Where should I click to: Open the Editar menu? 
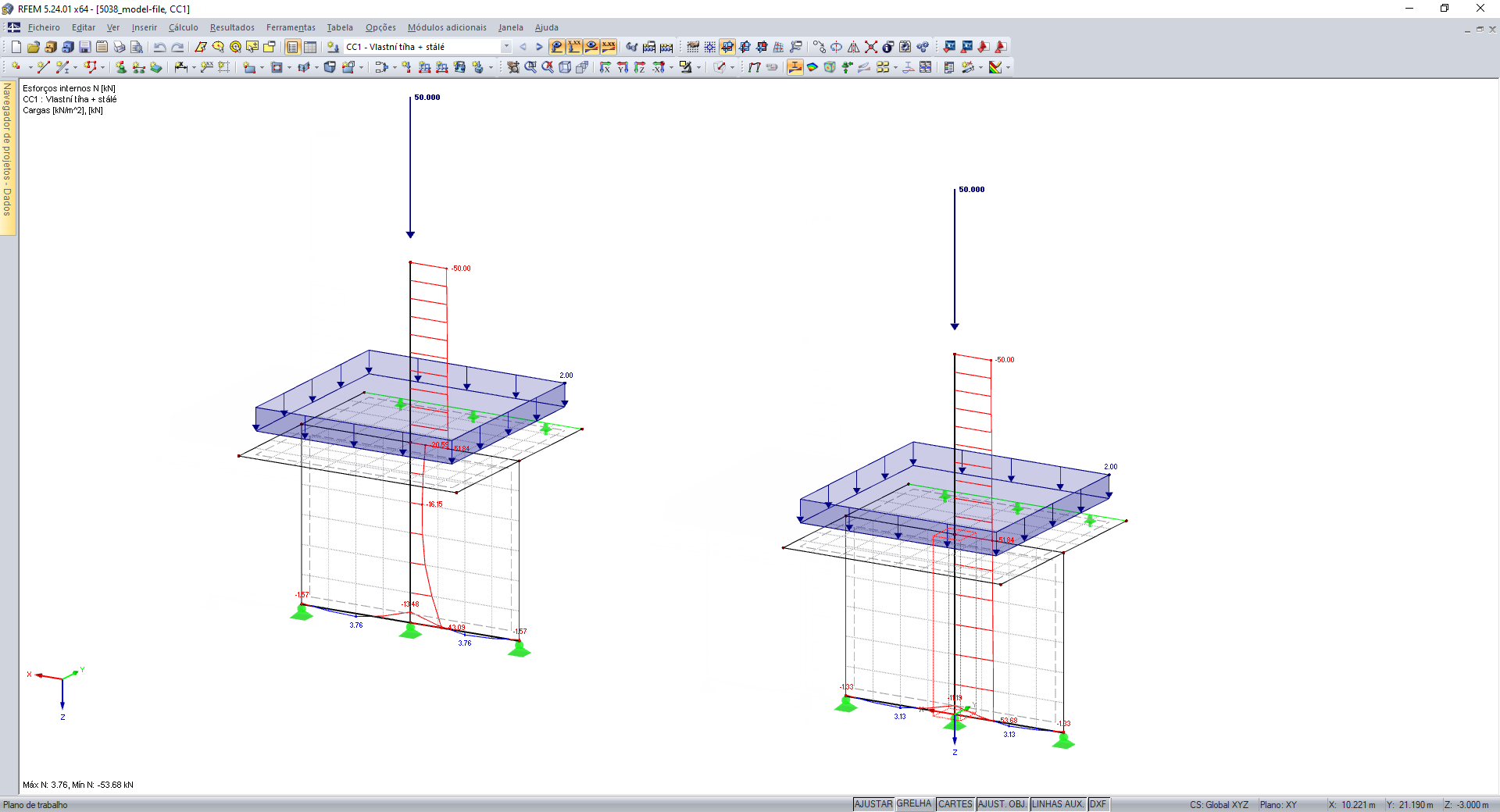84,27
